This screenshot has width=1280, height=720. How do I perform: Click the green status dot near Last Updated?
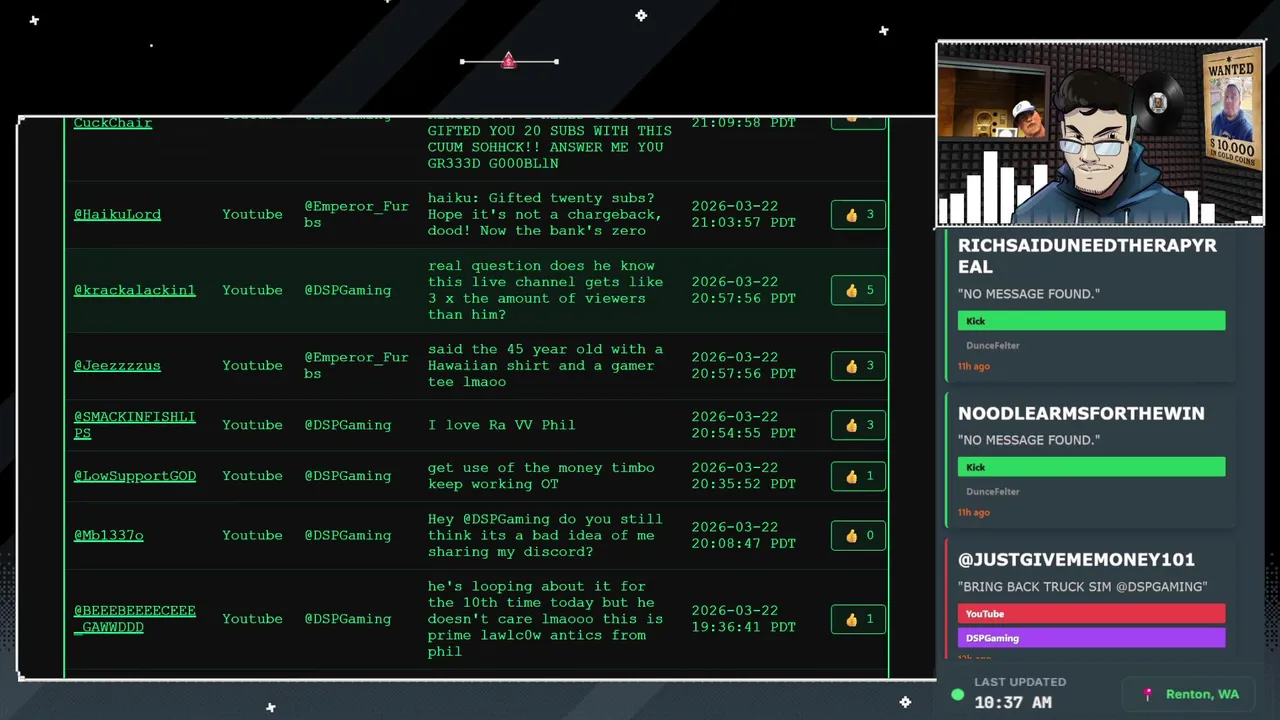pyautogui.click(x=957, y=694)
